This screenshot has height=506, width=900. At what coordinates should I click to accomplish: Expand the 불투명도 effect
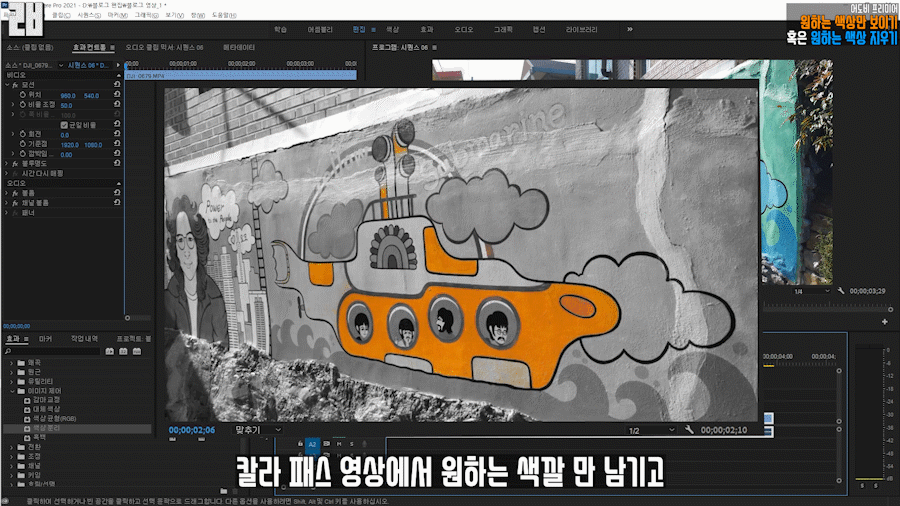click(x=7, y=164)
